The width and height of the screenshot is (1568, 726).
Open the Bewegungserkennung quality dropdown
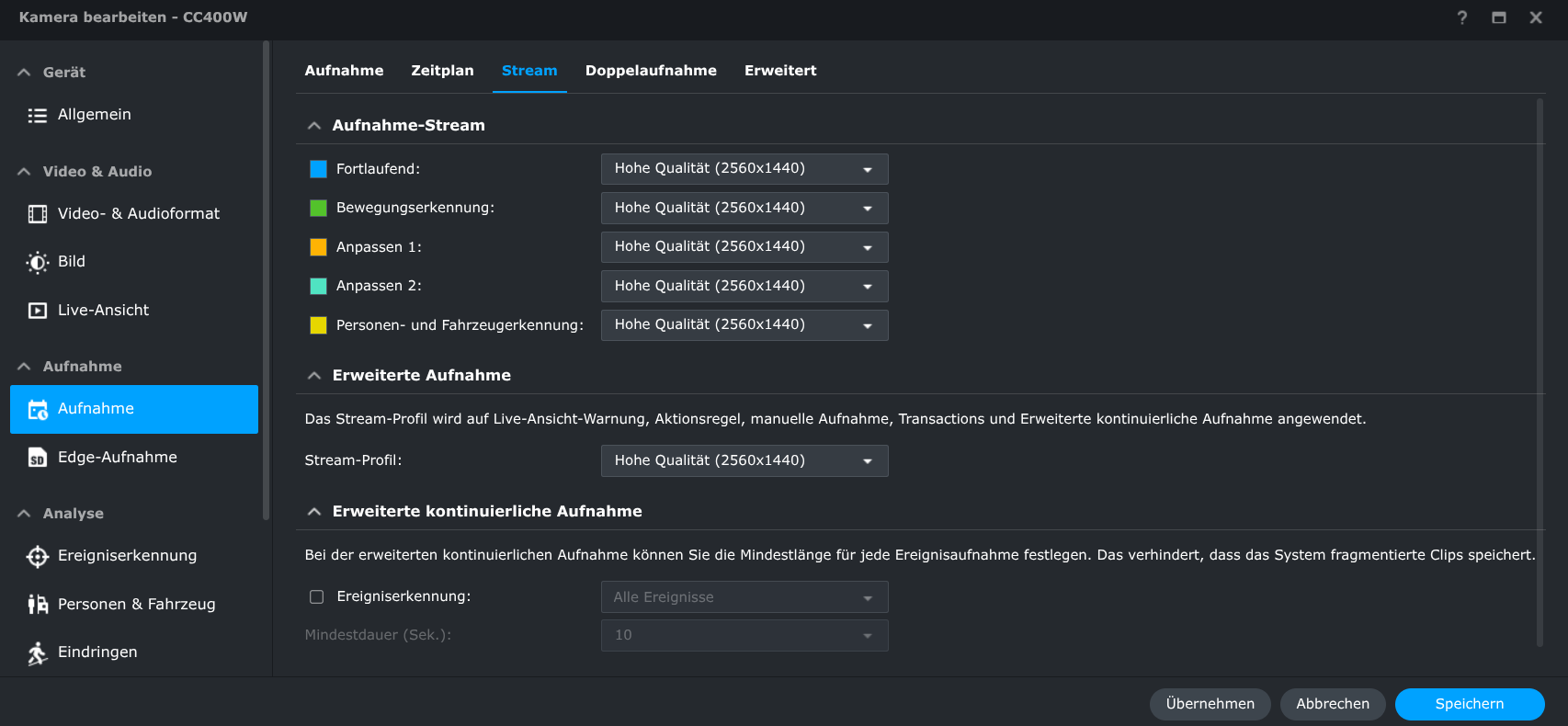click(744, 208)
